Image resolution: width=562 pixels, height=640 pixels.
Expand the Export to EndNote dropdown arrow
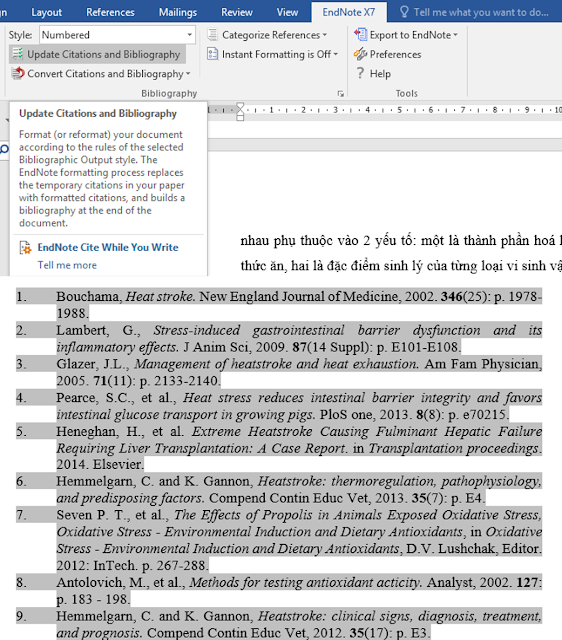[x=455, y=35]
